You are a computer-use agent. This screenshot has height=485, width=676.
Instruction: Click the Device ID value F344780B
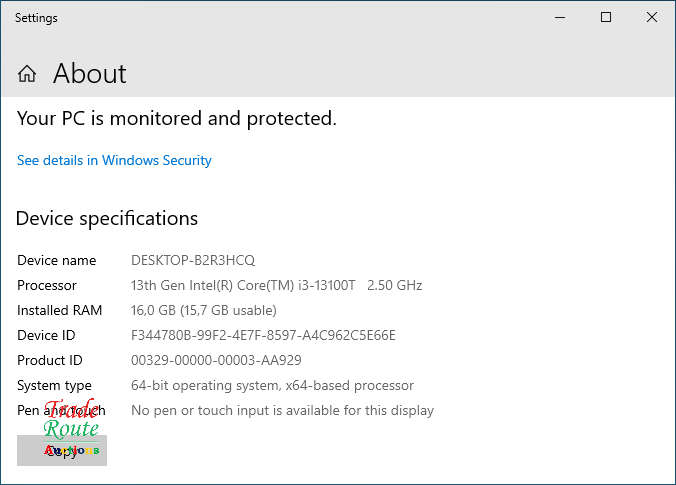click(263, 335)
